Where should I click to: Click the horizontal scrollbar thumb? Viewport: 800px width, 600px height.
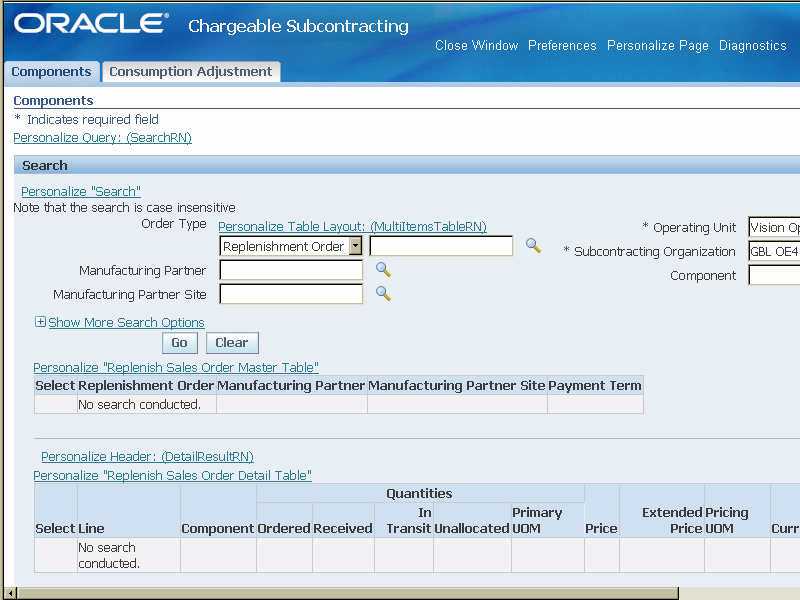(348, 593)
